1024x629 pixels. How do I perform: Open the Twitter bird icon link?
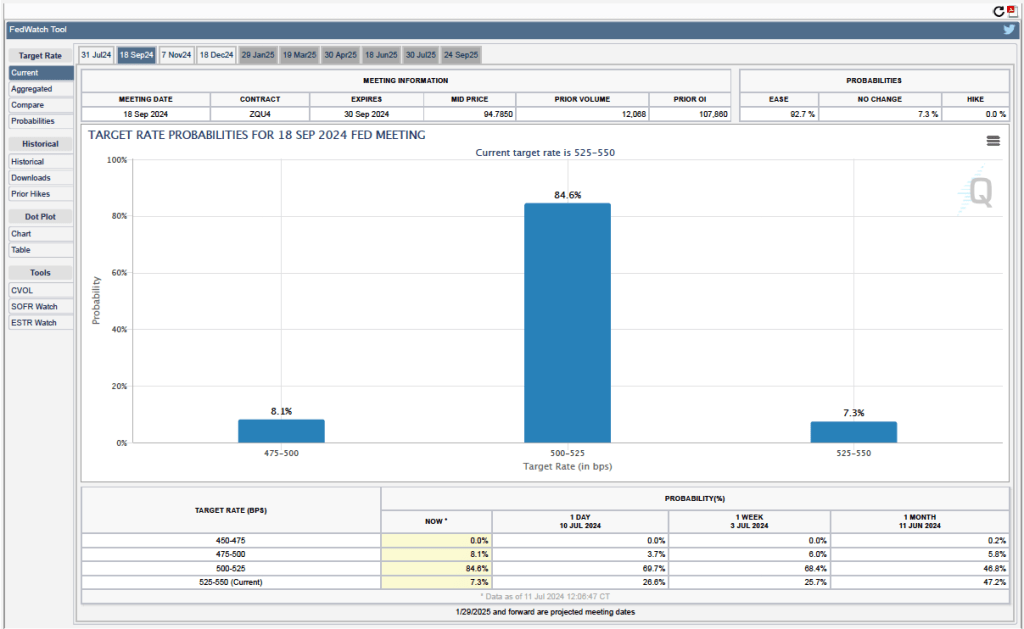(1009, 30)
